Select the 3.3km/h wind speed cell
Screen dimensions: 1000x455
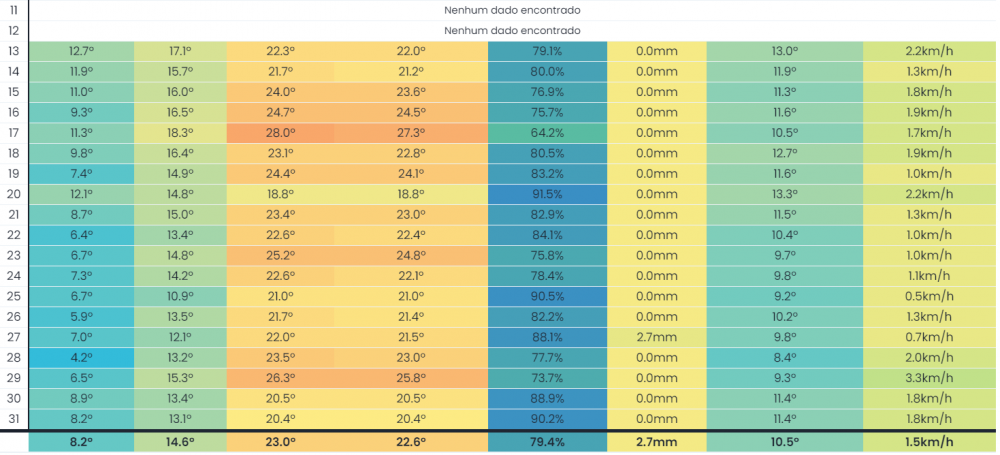(x=929, y=378)
